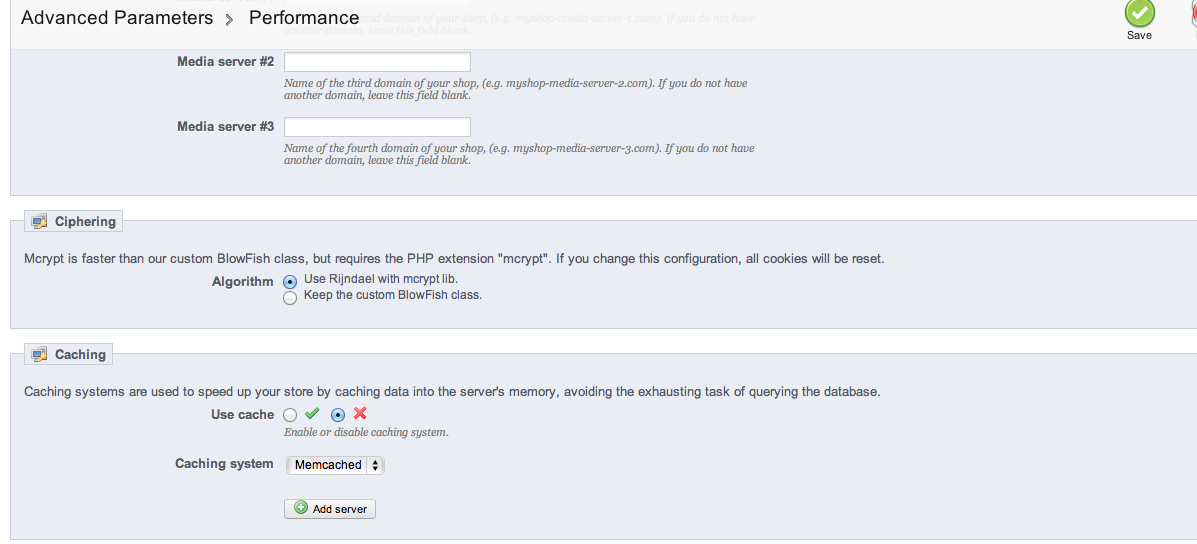The image size is (1197, 544).
Task: Click the Save label under the checkmark
Action: coord(1139,35)
